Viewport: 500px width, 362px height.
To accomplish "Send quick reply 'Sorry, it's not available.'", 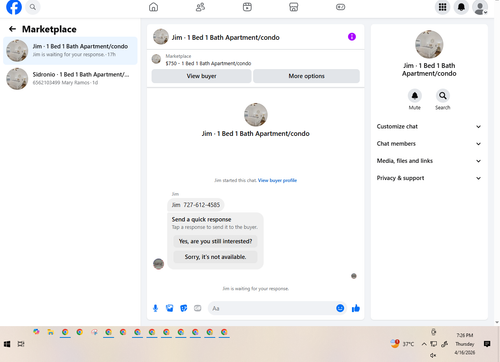I will pos(215,257).
